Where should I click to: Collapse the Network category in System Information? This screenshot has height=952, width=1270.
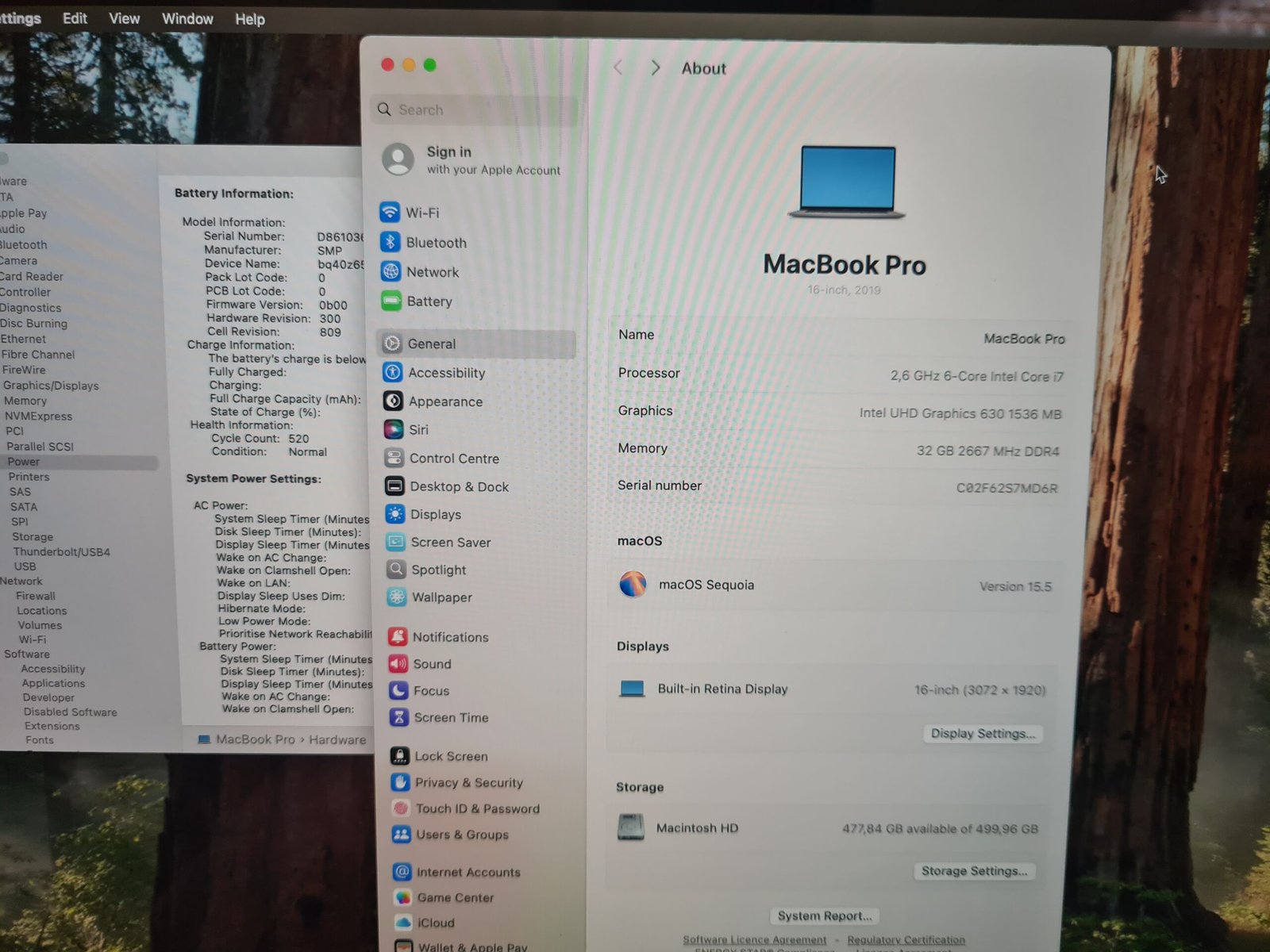point(21,581)
